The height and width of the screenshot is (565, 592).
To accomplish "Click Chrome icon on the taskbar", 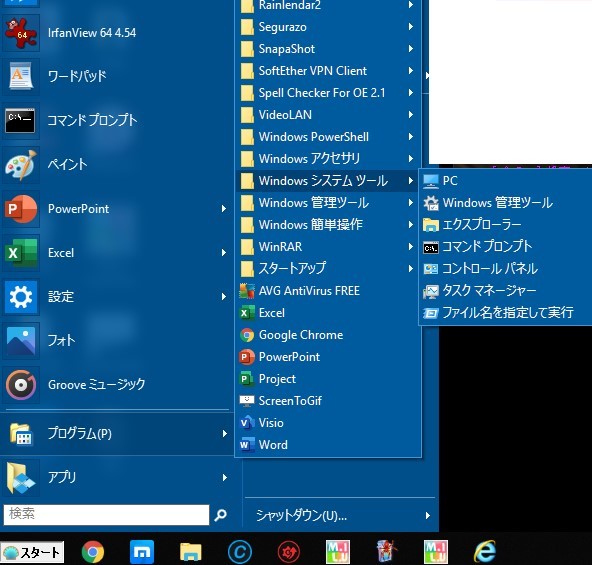I will (x=92, y=552).
